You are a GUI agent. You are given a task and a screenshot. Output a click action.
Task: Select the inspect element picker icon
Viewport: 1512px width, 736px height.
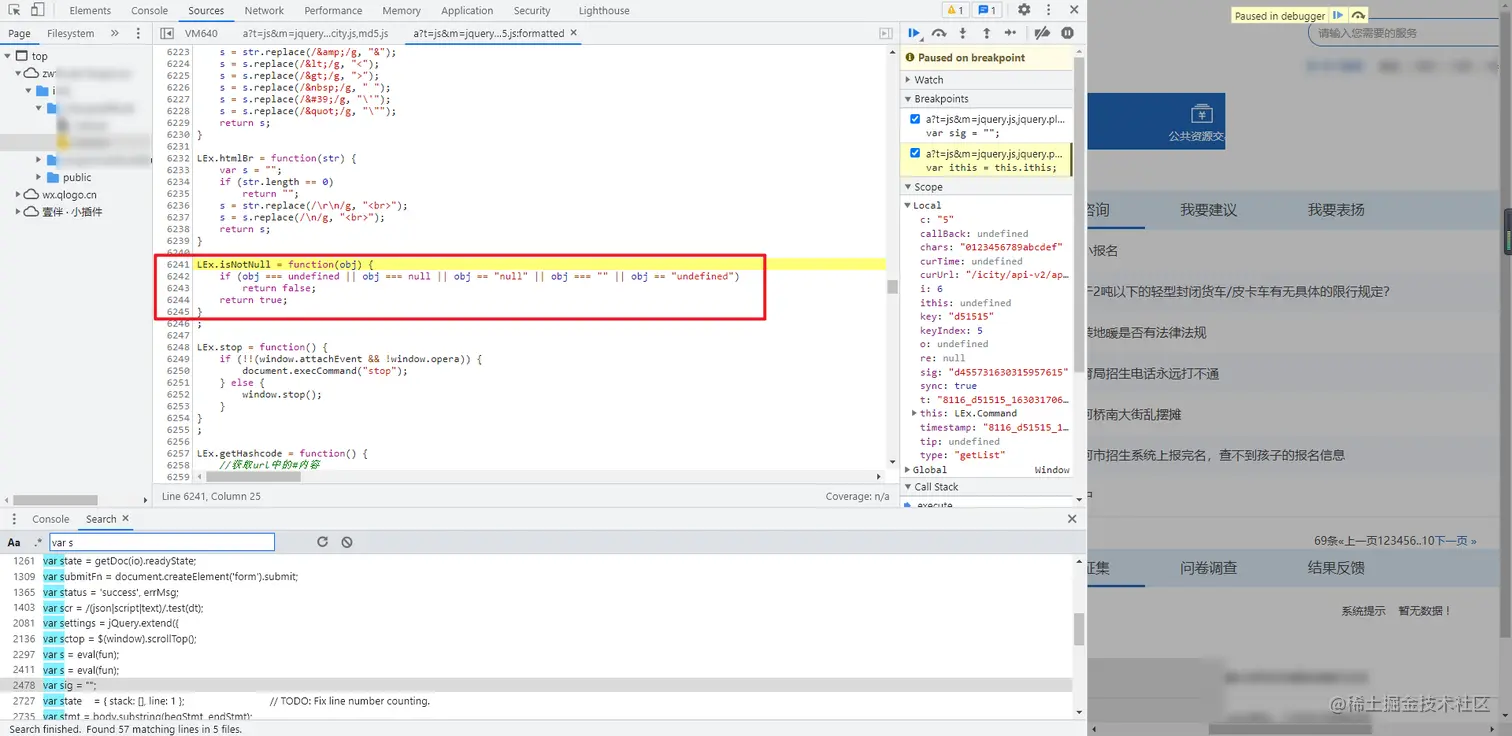pyautogui.click(x=14, y=10)
